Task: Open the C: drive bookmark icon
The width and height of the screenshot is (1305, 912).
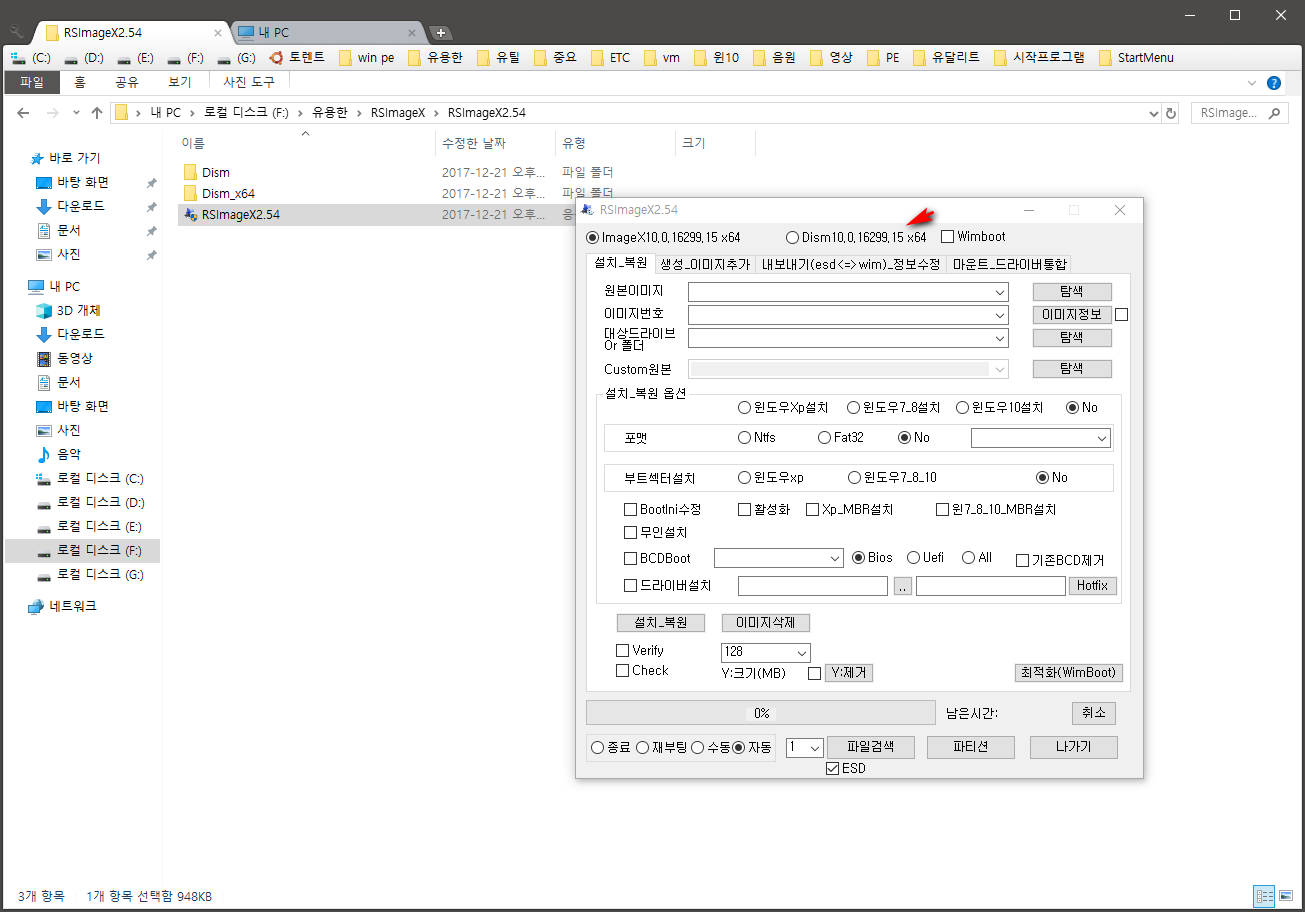Action: tap(17, 58)
